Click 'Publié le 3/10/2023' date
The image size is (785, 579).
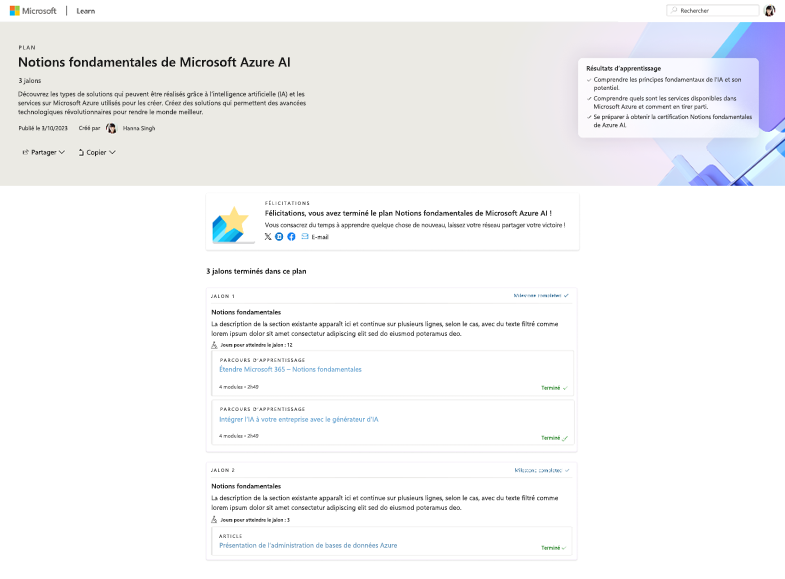(43, 128)
